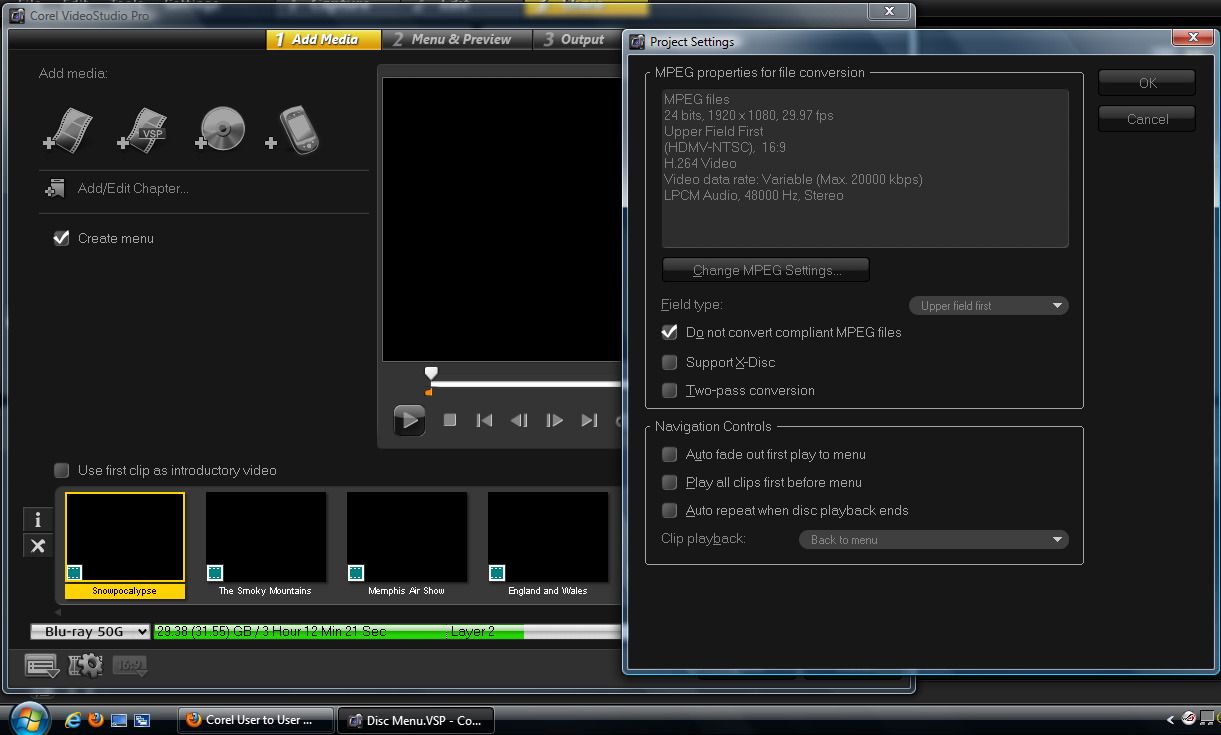The width and height of the screenshot is (1221, 735).
Task: Click the orange mark-in trim marker
Action: coord(429,392)
